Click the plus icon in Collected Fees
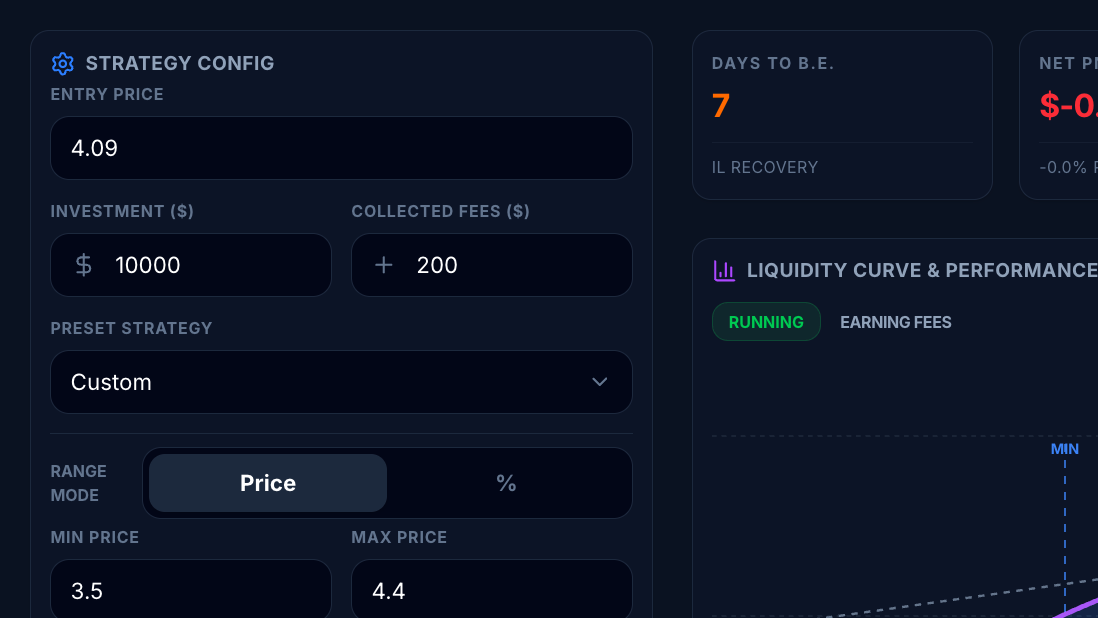 (384, 265)
